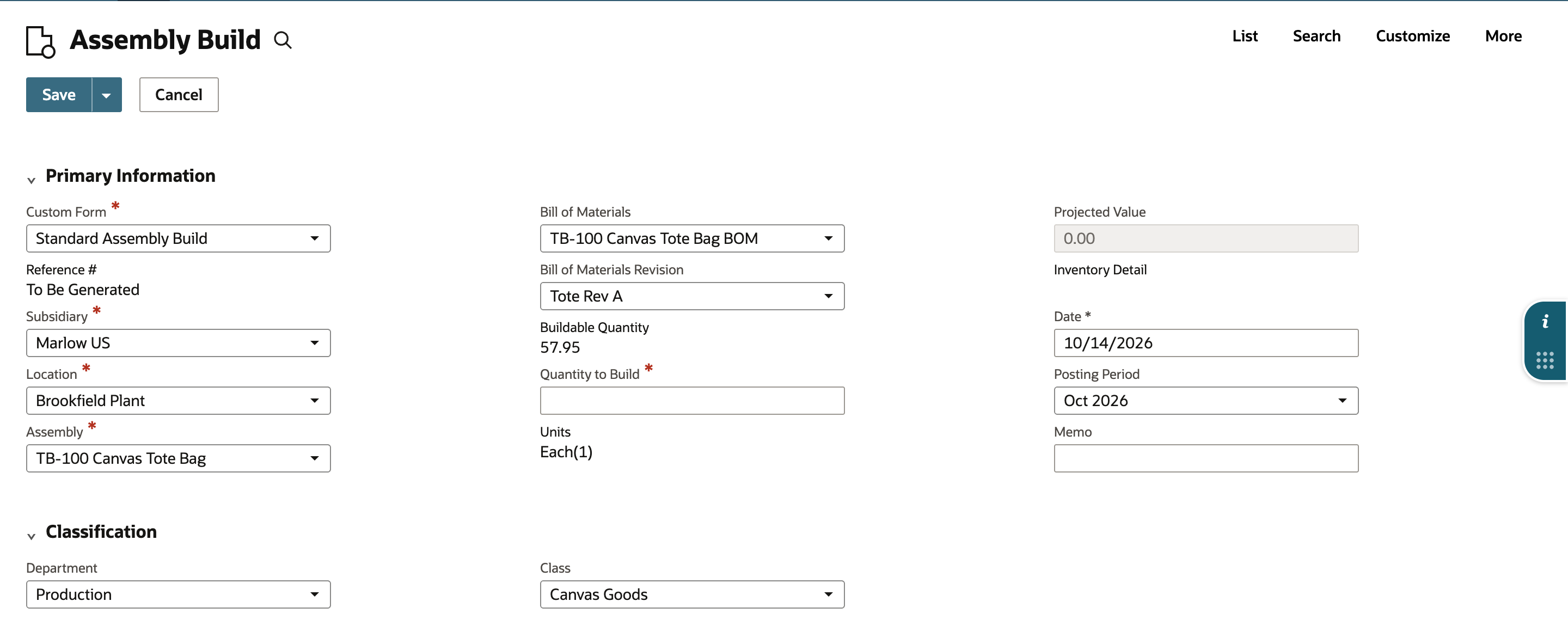The width and height of the screenshot is (1568, 638).
Task: Open the Posting Period dropdown Oct 2026
Action: coord(1206,401)
